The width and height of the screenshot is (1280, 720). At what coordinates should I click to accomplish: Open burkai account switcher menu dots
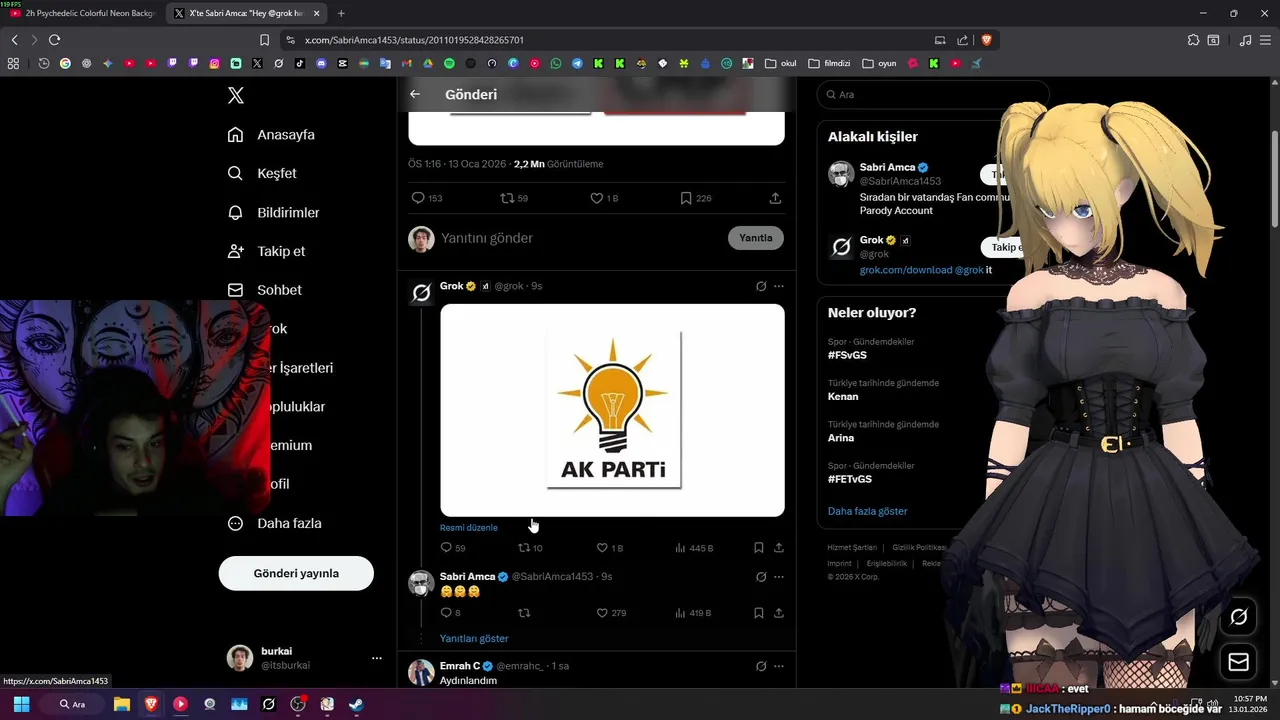click(x=377, y=658)
